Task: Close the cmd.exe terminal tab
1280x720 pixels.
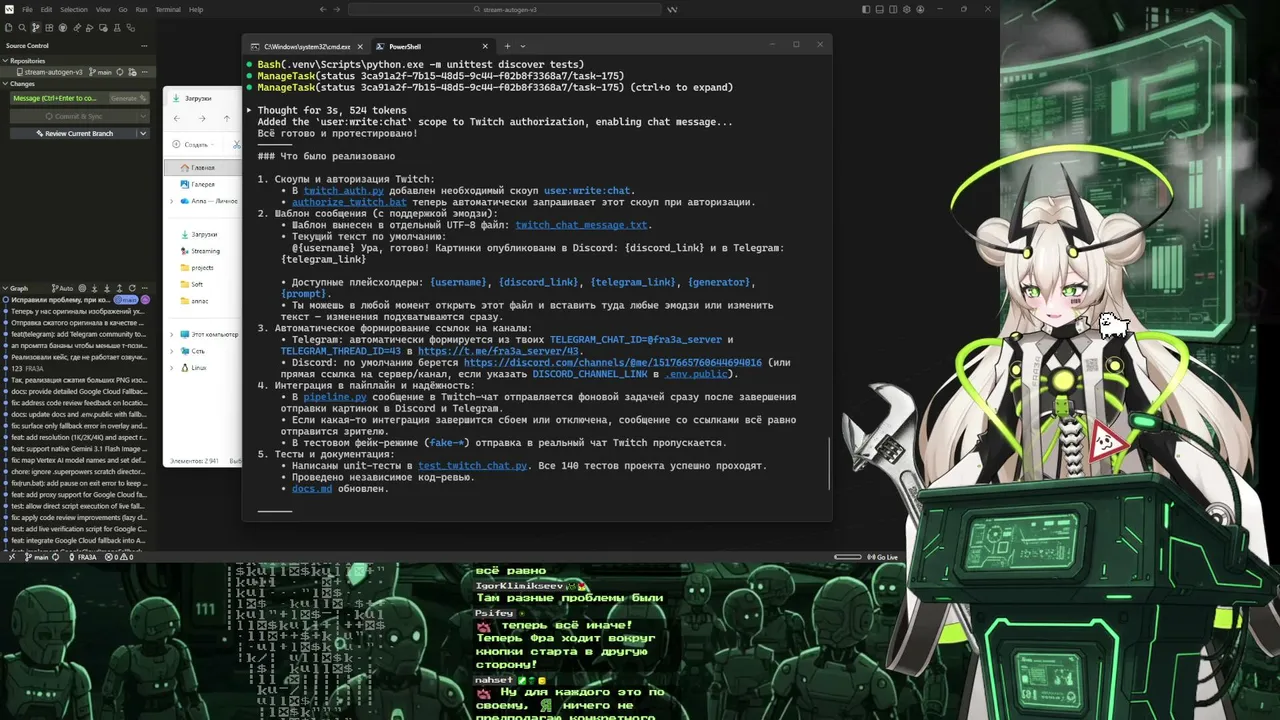Action: click(360, 46)
